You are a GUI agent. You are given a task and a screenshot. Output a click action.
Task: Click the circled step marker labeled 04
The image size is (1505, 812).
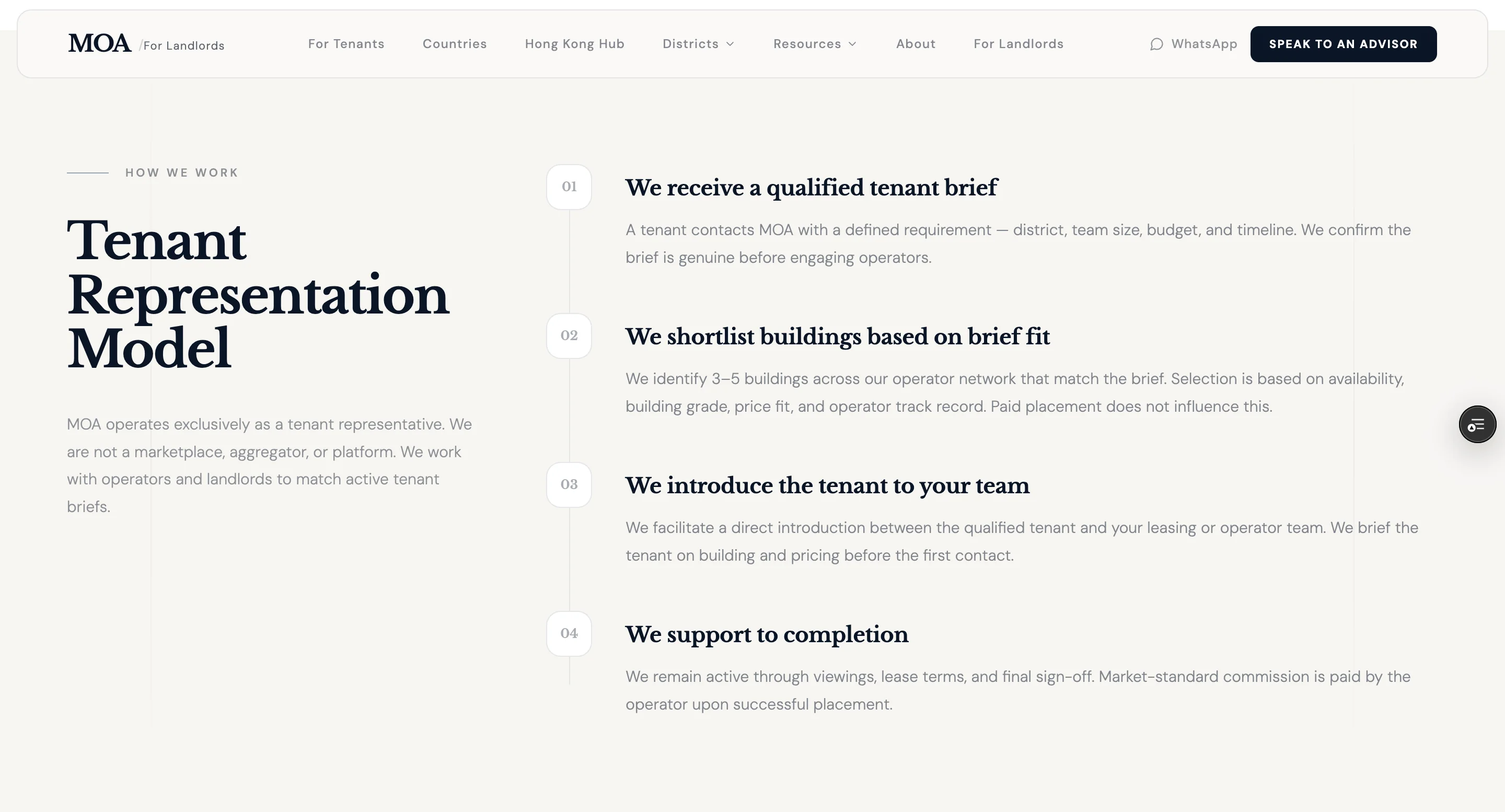click(x=569, y=634)
